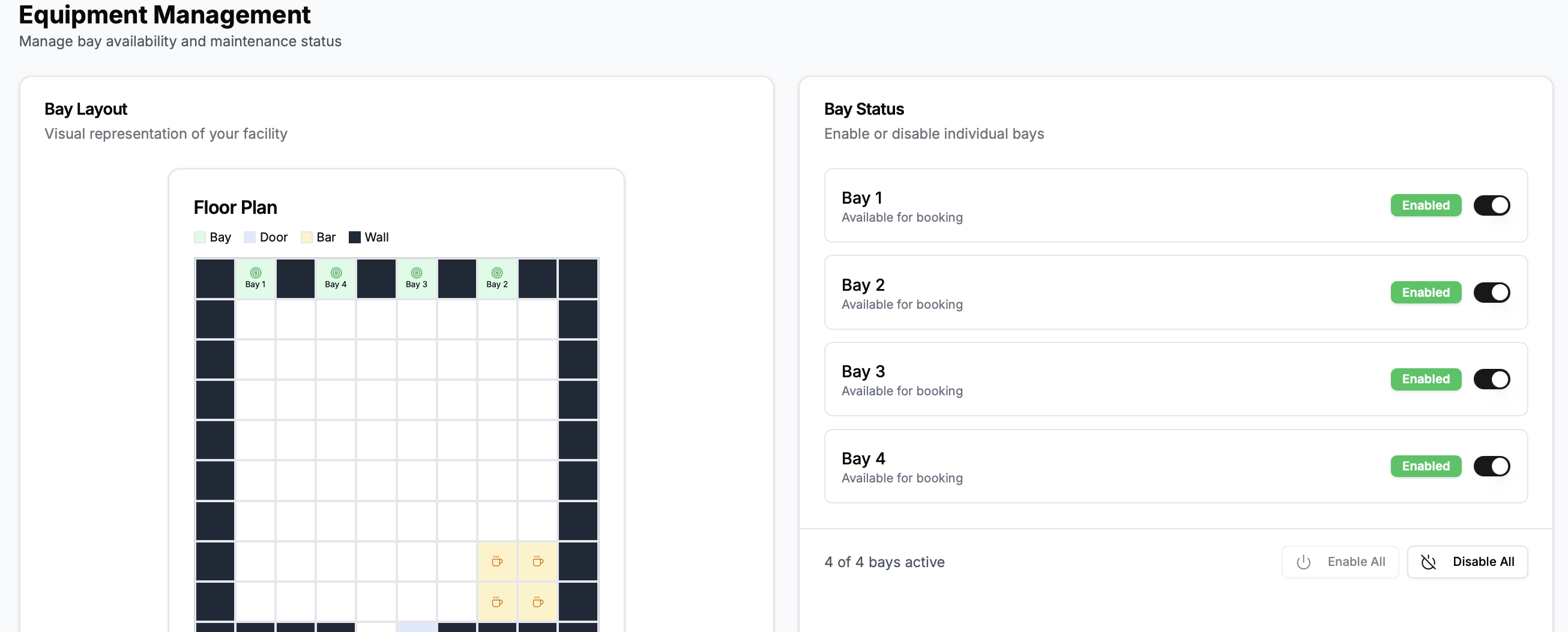Click the crossed power icon beside Disable All
1568x632 pixels.
click(1429, 561)
